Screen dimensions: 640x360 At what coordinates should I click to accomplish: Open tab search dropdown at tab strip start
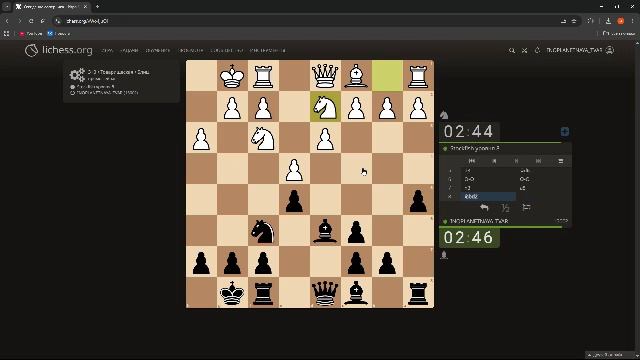[6, 7]
